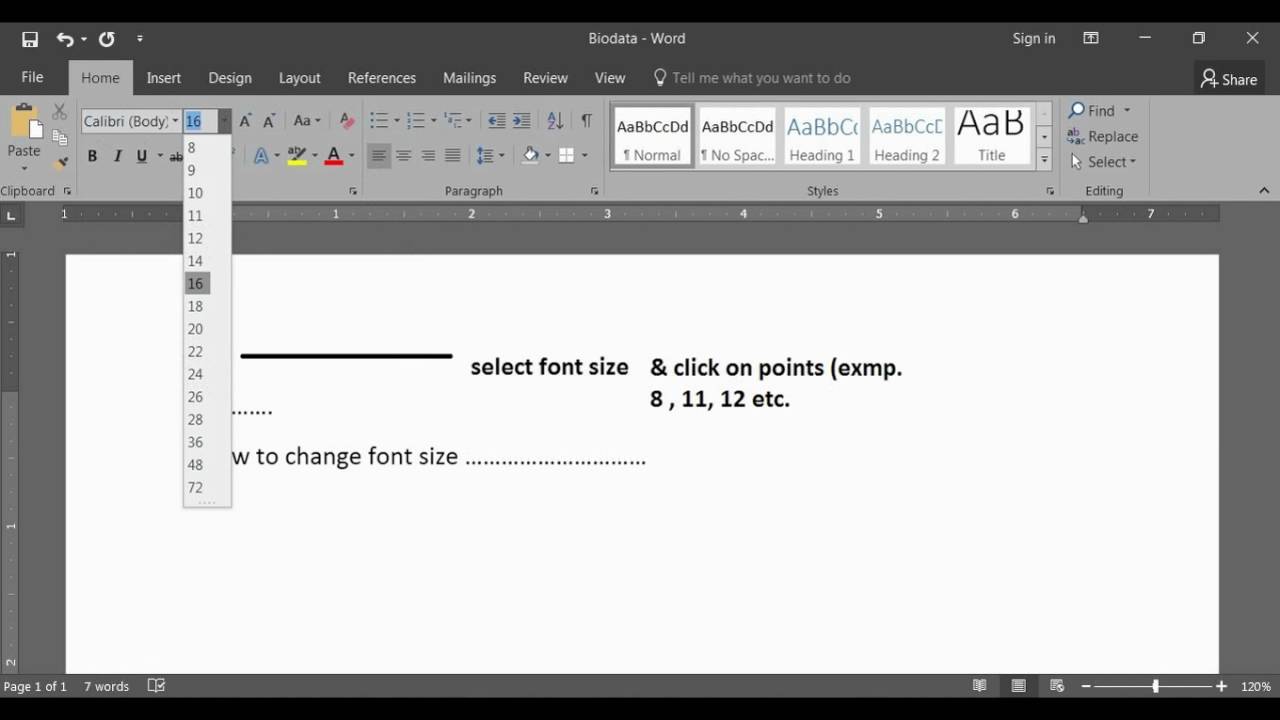Clear all formatting with eraser icon

pos(346,121)
